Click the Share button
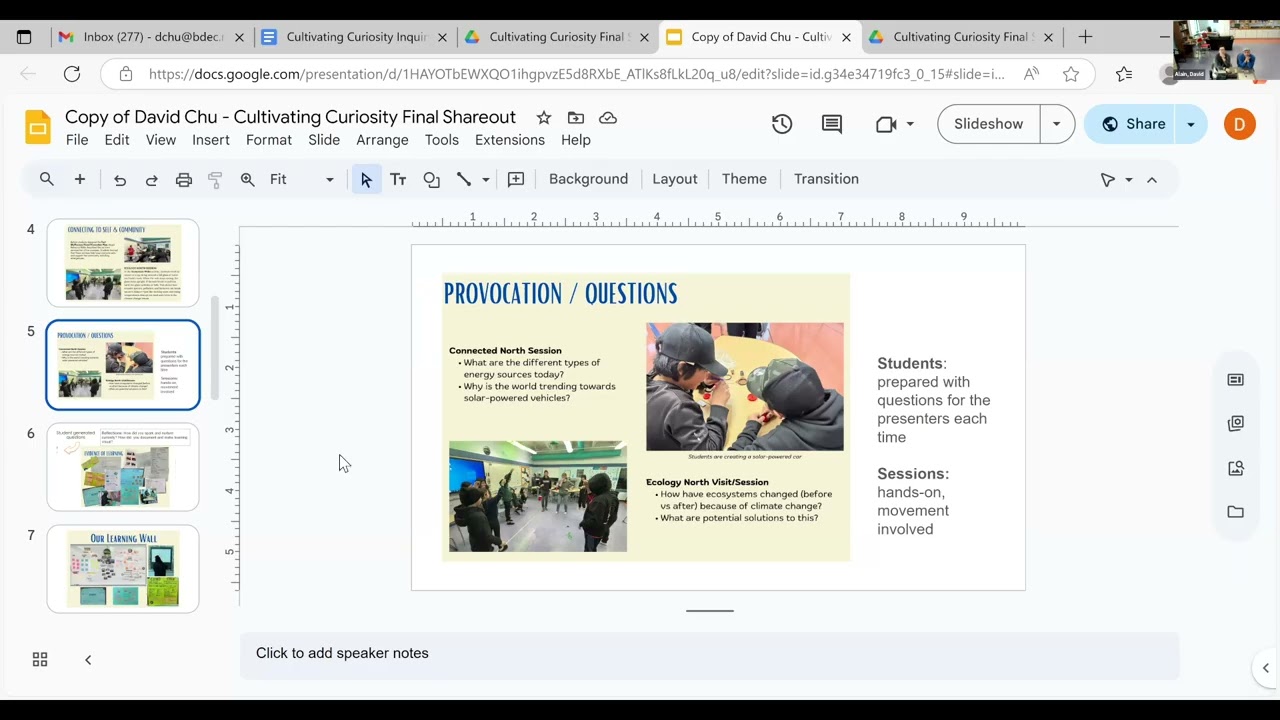 click(1132, 124)
